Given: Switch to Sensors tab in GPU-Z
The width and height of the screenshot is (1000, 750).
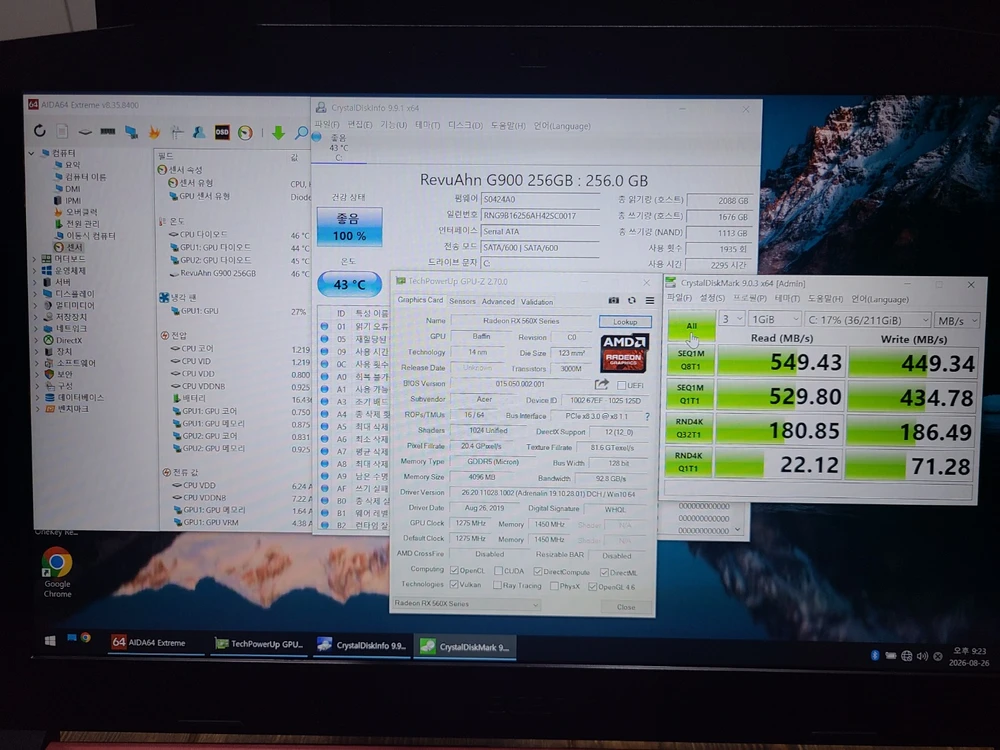Looking at the screenshot, I should pyautogui.click(x=462, y=301).
